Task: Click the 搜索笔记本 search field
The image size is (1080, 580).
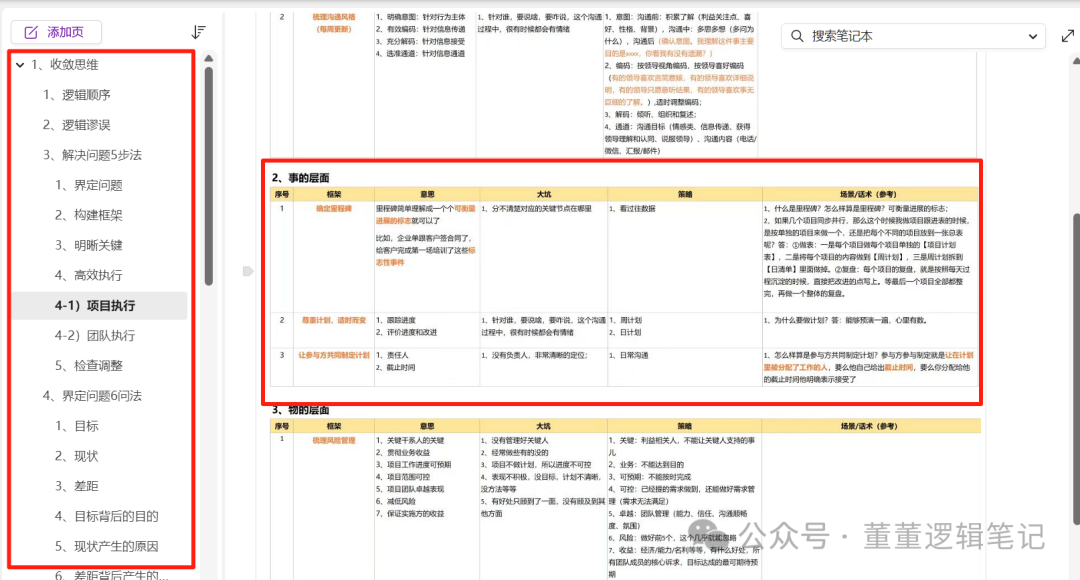Action: (x=913, y=36)
